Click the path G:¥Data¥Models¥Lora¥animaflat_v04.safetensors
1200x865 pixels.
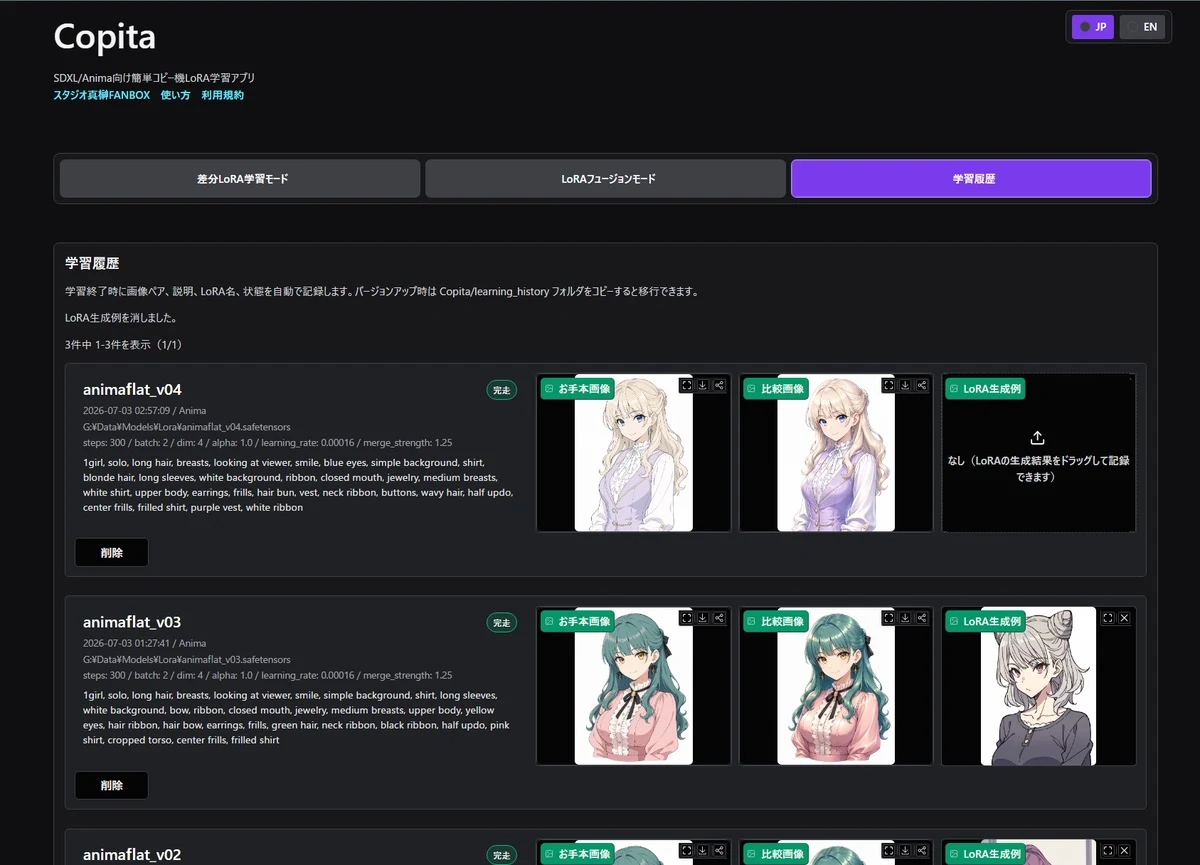pyautogui.click(x=187, y=427)
